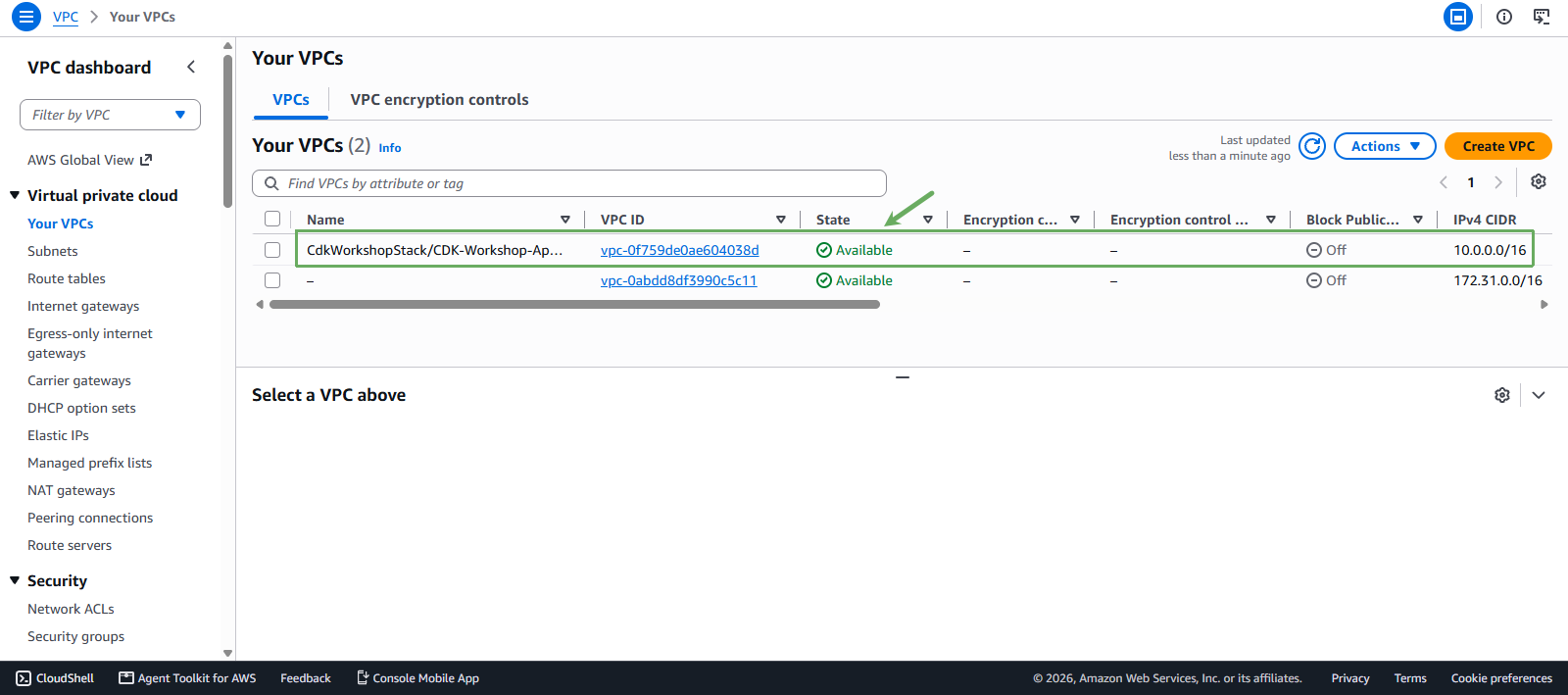This screenshot has height=695, width=1568.
Task: Collapse the Virtual private cloud section
Action: 15,195
